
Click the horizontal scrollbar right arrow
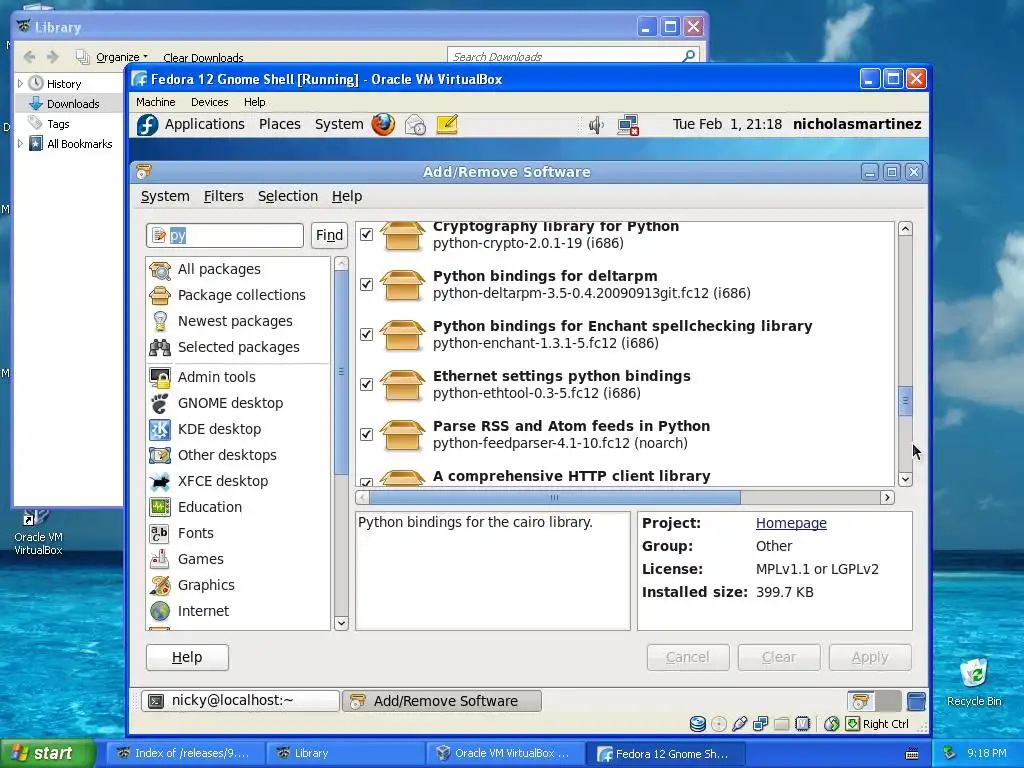(x=887, y=498)
